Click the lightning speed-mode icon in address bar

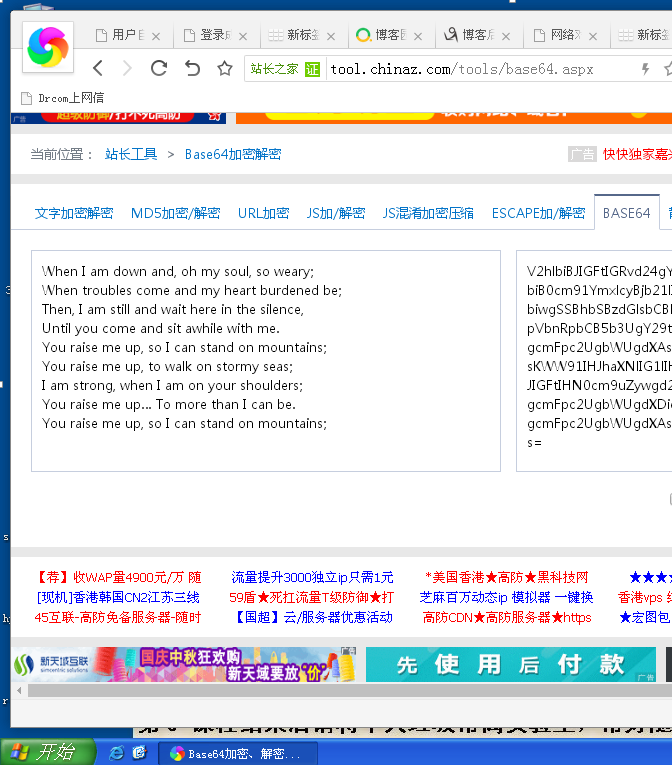645,69
